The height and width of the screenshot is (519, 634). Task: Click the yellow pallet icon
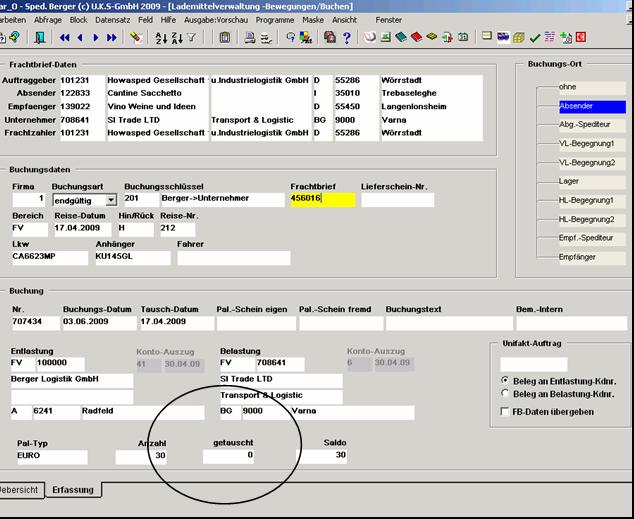432,37
